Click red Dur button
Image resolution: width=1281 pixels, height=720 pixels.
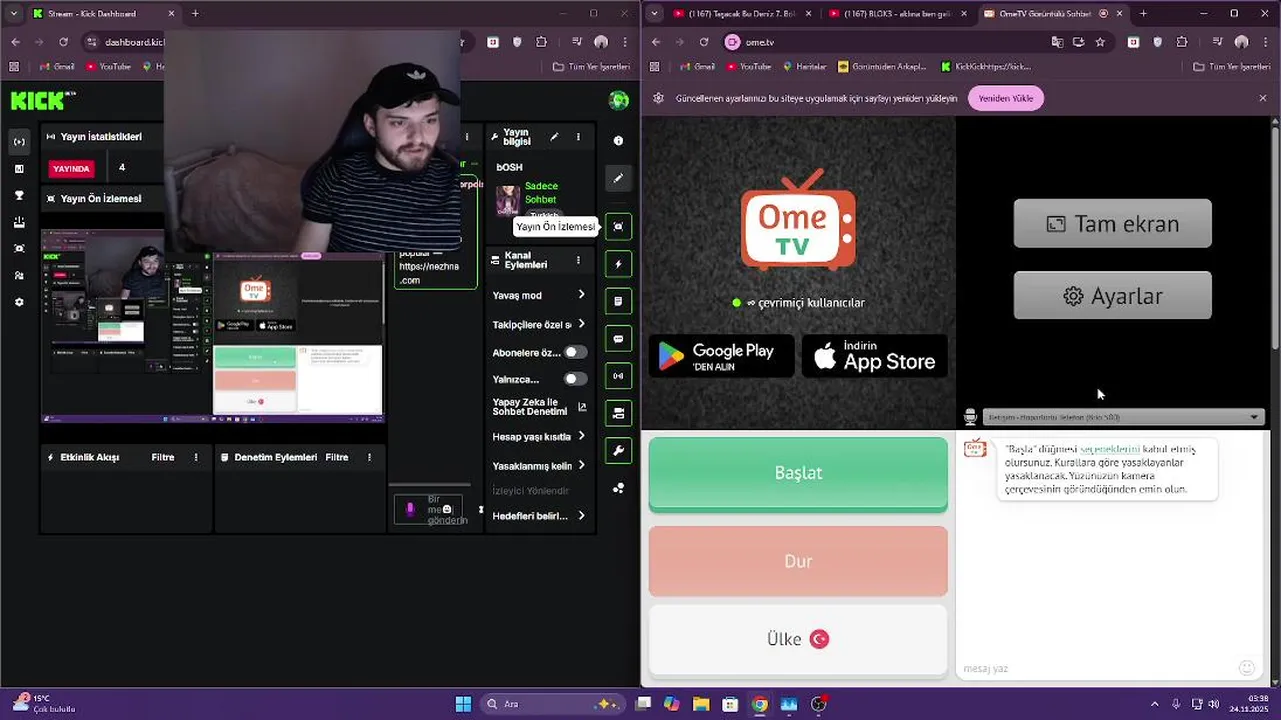798,561
